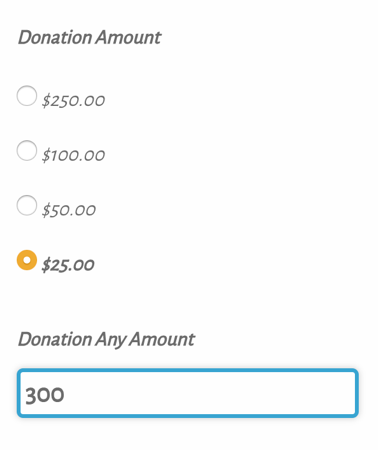Choose the two hundred fifty dollar option
This screenshot has width=378, height=450.
27,96
